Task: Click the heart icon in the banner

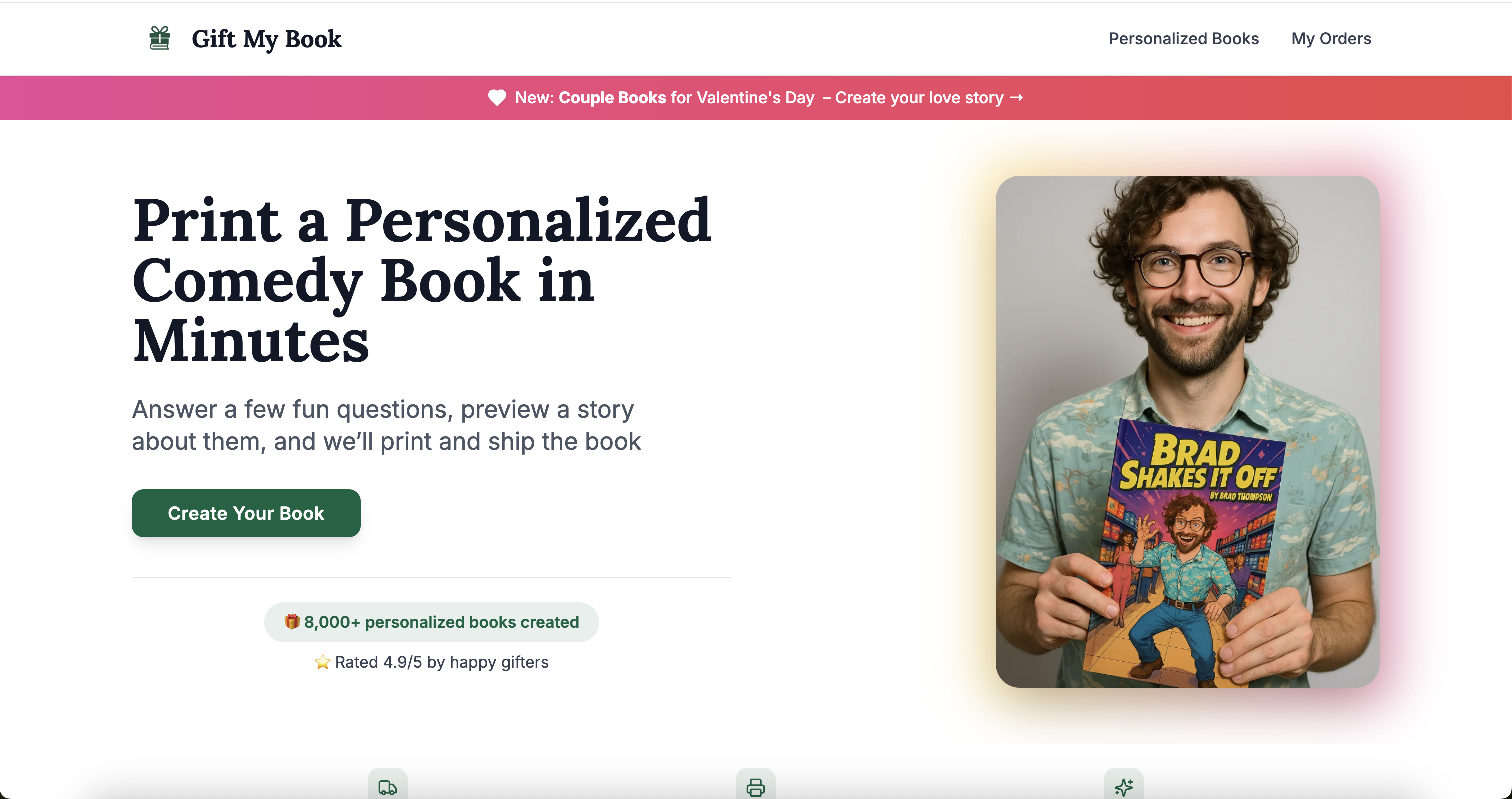Action: pyautogui.click(x=497, y=97)
